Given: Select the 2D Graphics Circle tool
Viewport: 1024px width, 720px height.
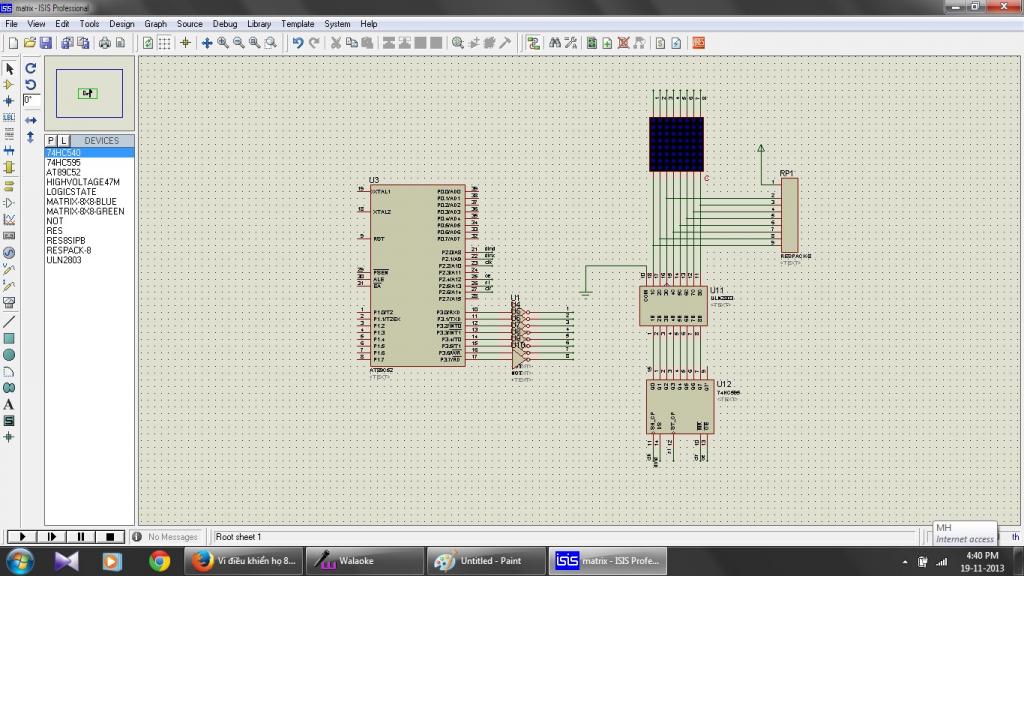Looking at the screenshot, I should (x=9, y=355).
